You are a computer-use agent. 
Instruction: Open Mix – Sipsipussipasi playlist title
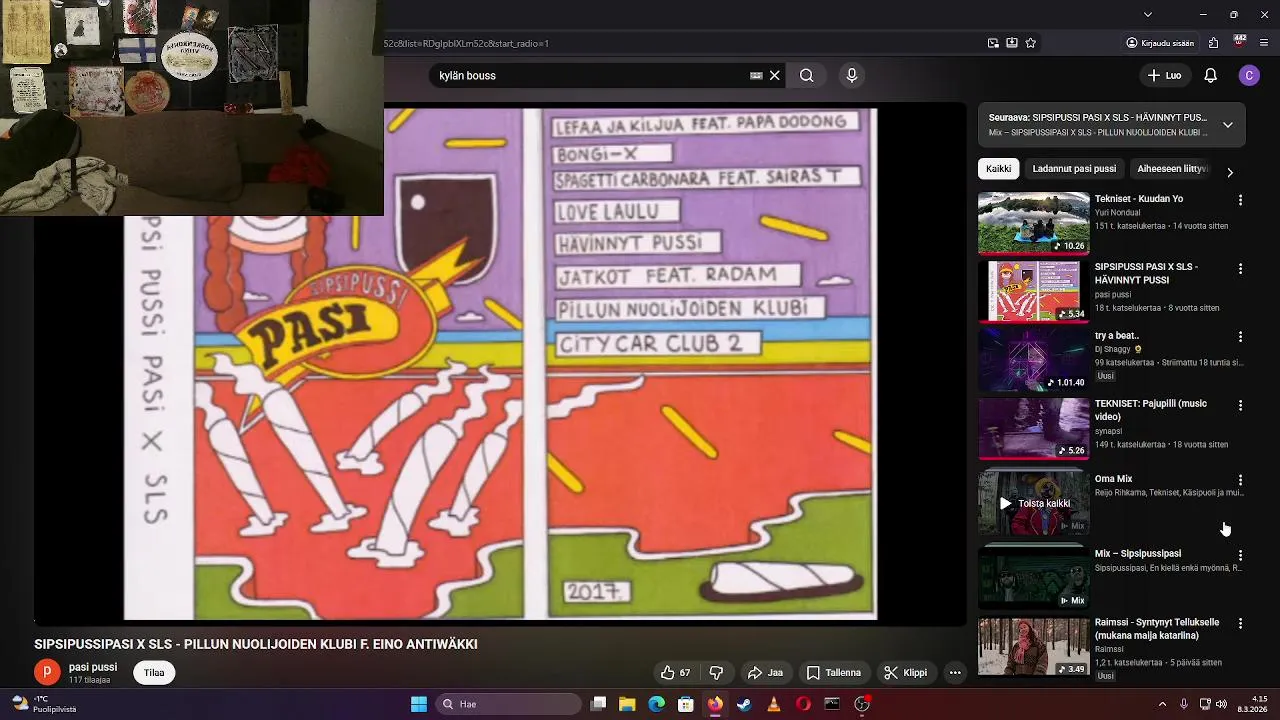(1138, 553)
